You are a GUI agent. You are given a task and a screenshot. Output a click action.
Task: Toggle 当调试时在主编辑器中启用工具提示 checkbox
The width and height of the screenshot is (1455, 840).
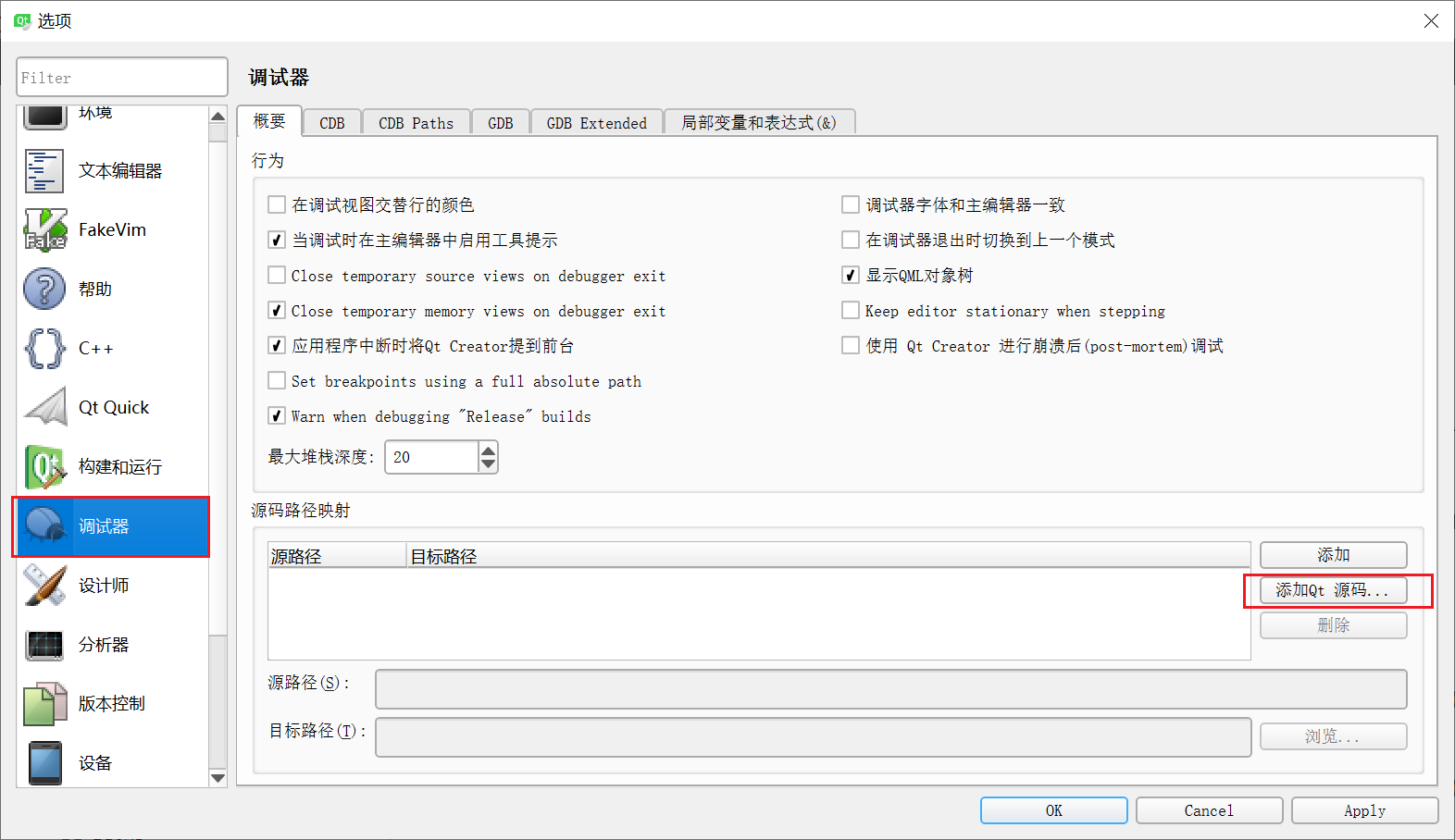coord(276,240)
